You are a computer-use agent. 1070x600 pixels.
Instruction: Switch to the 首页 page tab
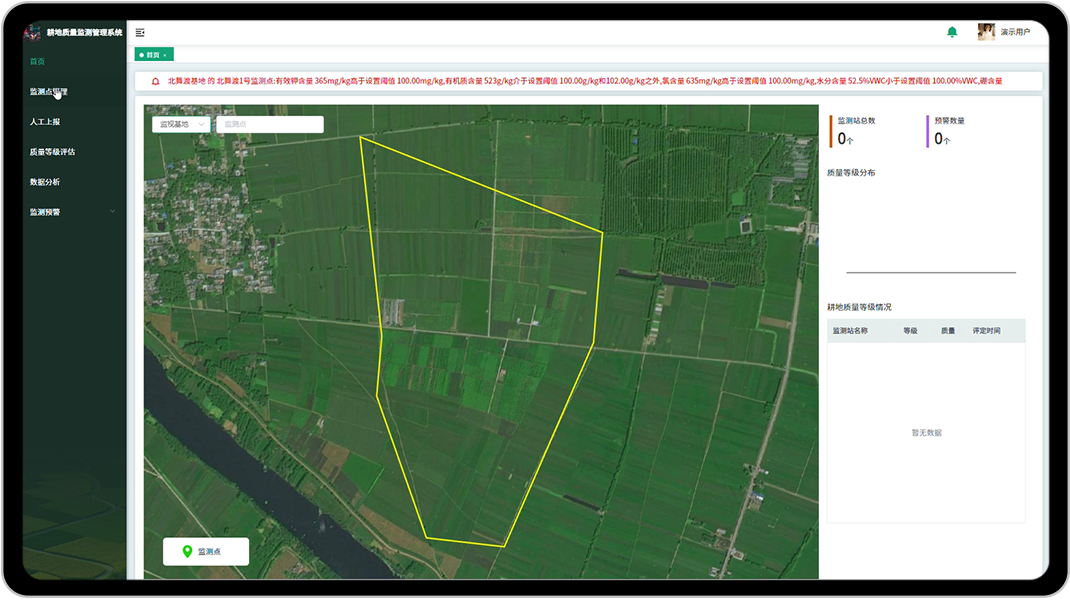coord(152,55)
